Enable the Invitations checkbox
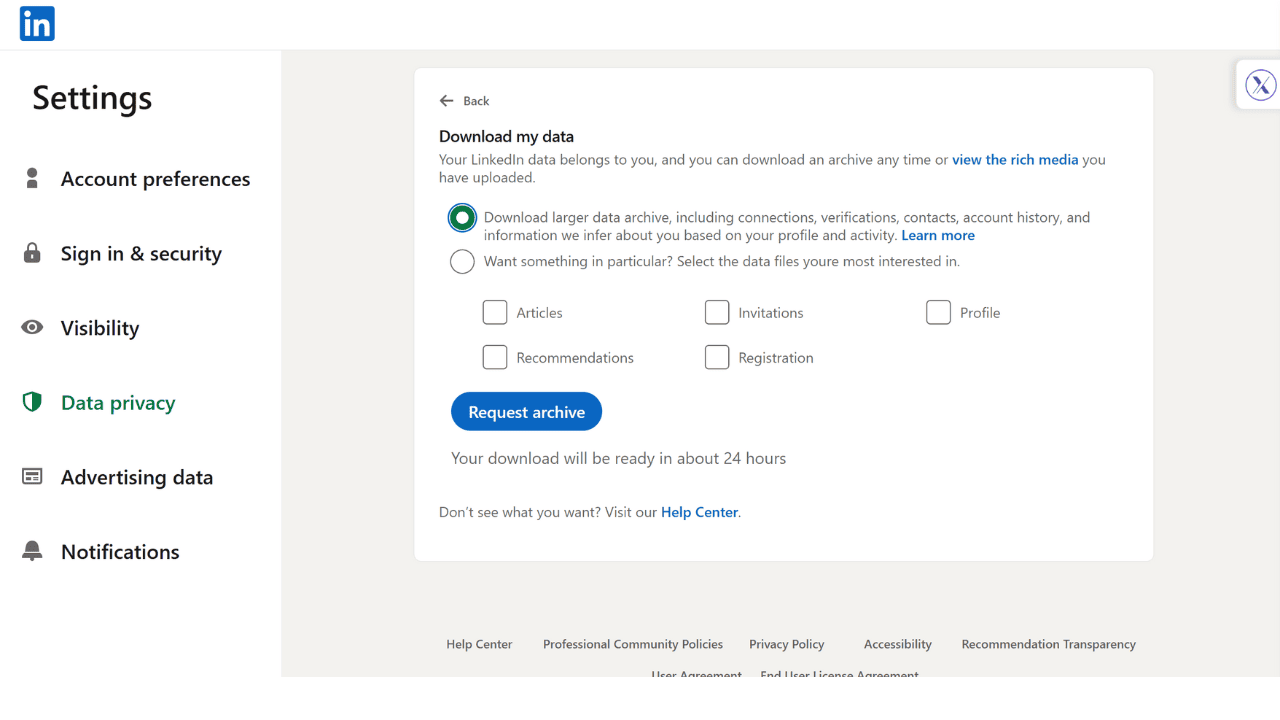 tap(717, 313)
